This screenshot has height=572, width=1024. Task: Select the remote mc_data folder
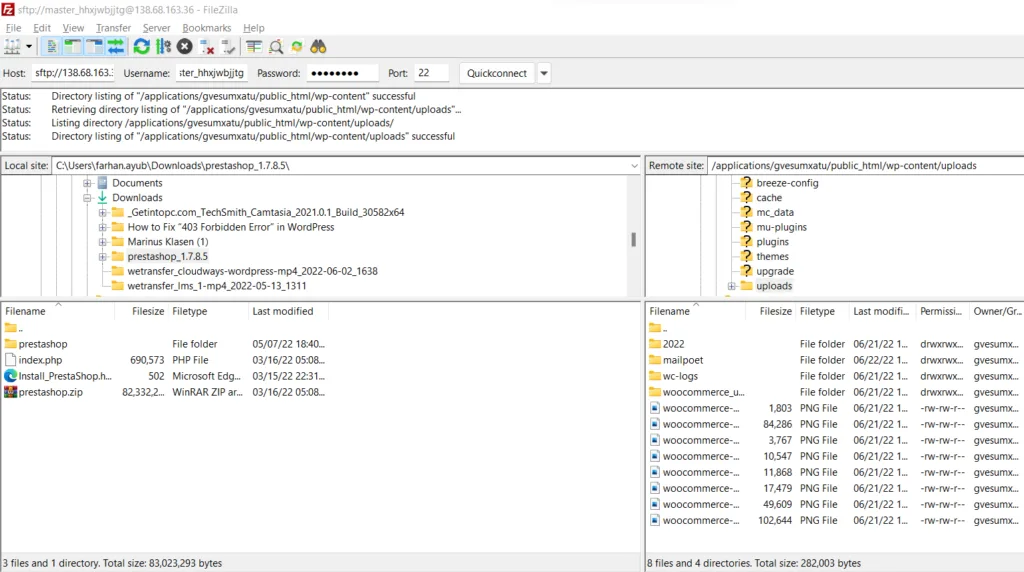pyautogui.click(x=775, y=213)
